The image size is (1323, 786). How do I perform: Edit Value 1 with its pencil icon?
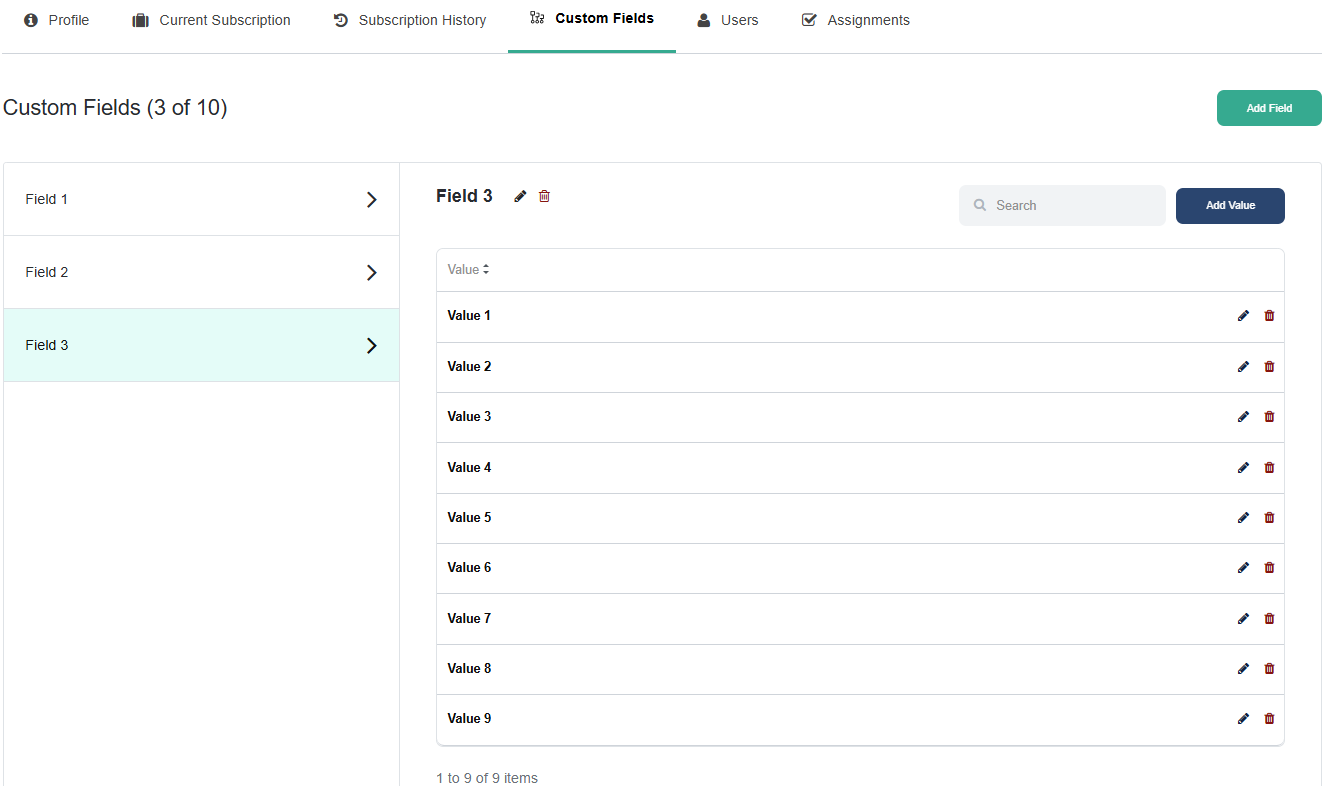pos(1243,316)
